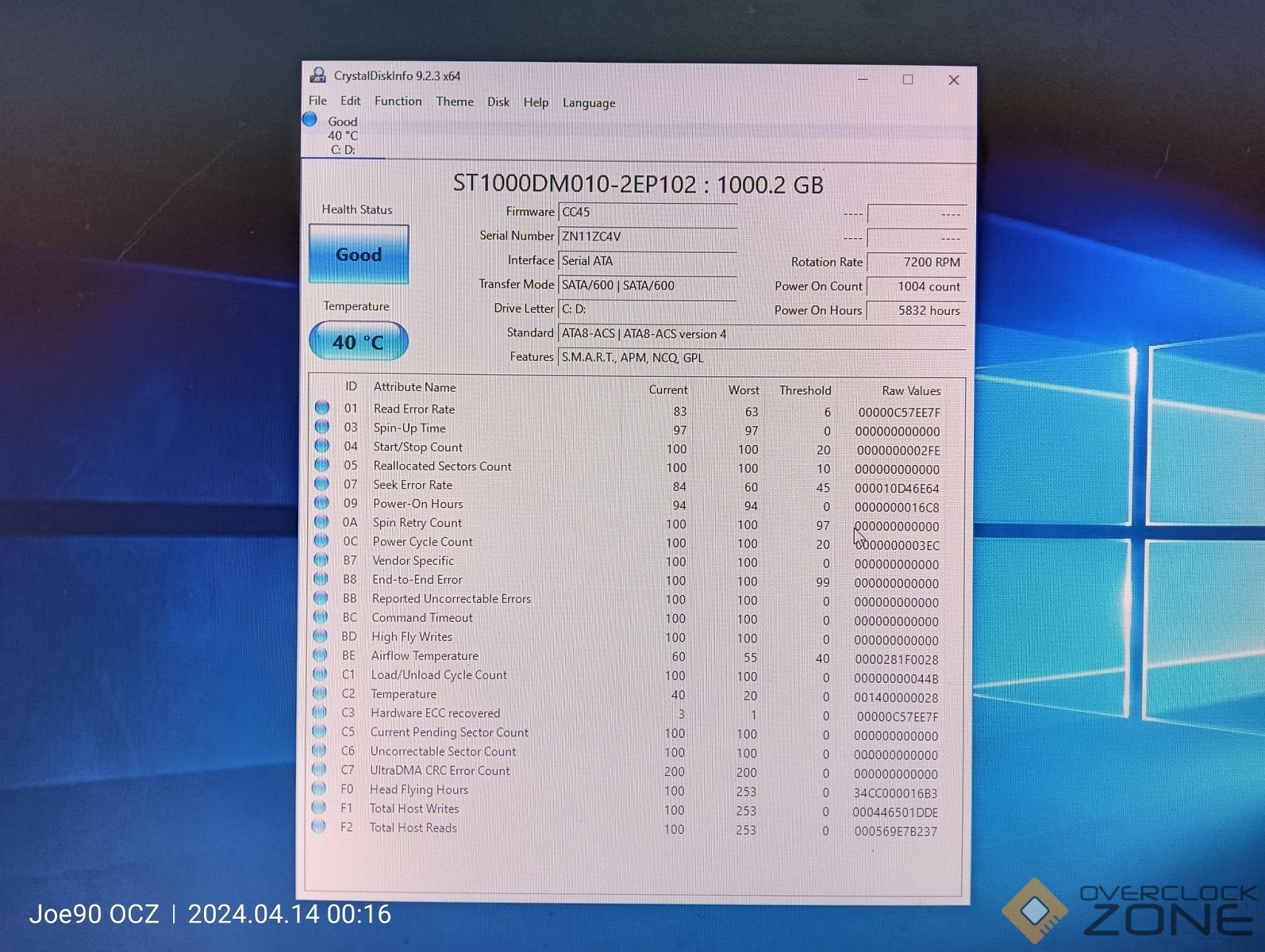Click the status orb for Head Flying Hours
Screen dimensions: 1265x952
(x=319, y=789)
